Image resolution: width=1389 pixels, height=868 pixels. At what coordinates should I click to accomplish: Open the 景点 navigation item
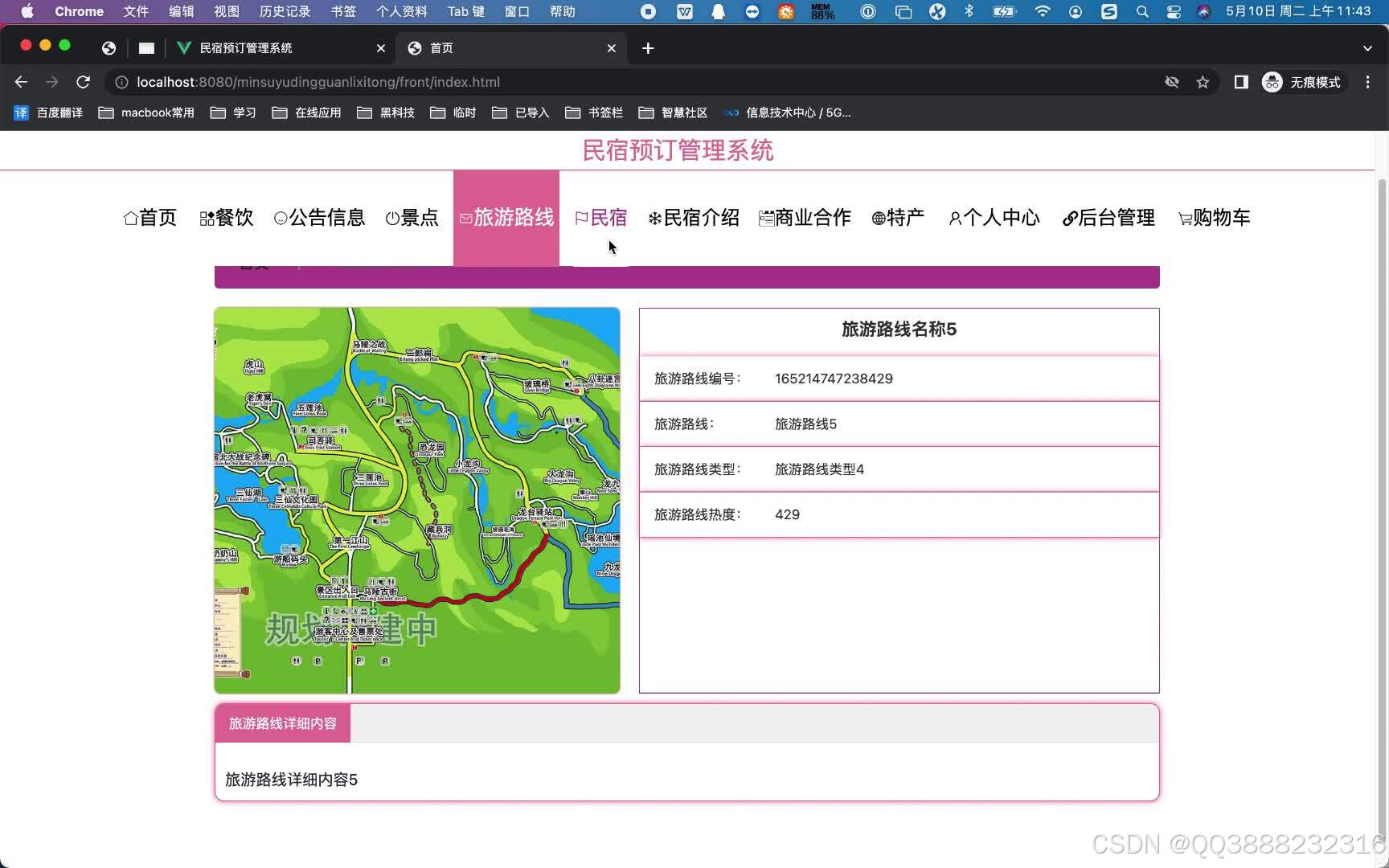point(412,218)
